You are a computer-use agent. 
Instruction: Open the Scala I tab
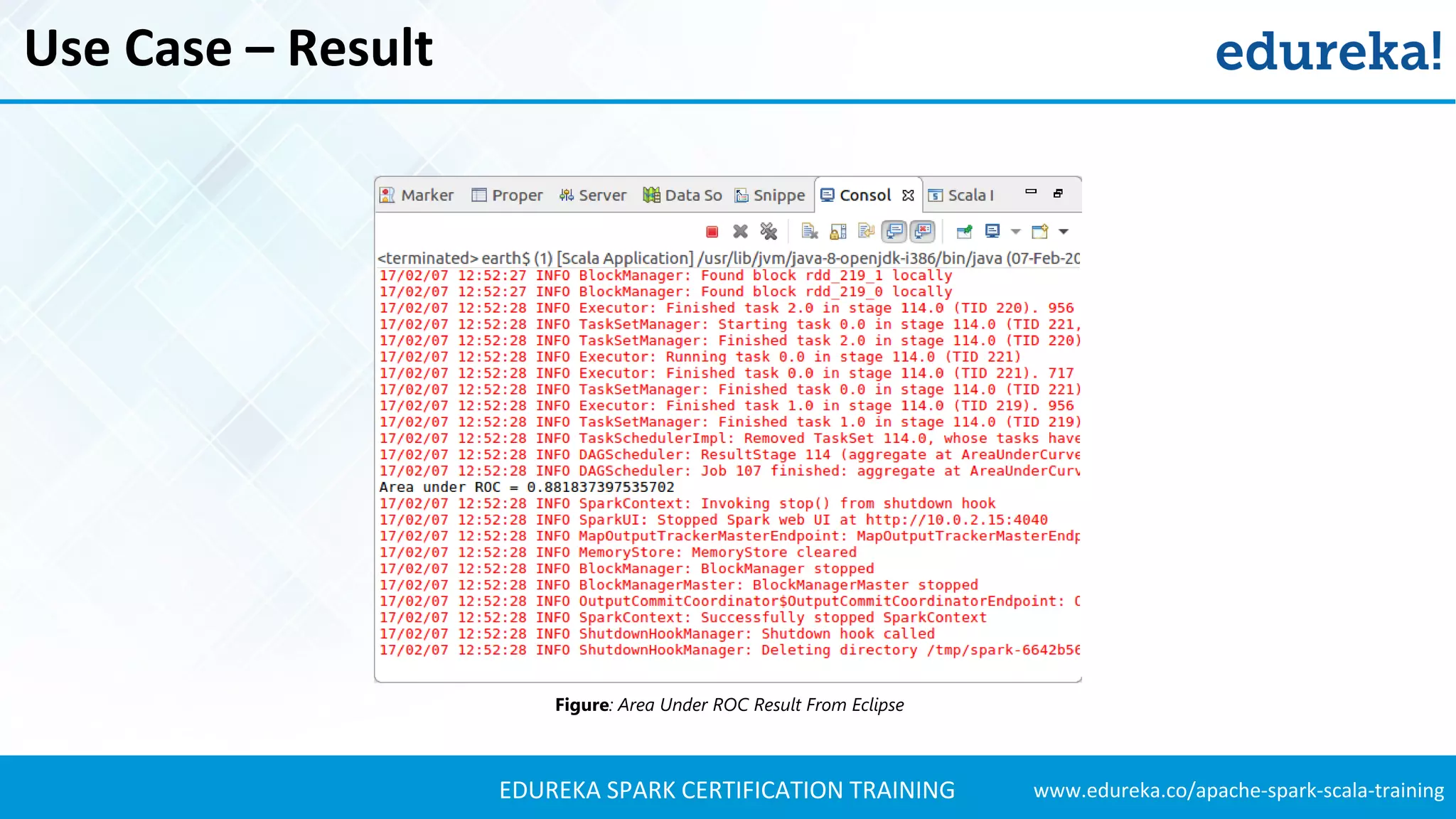961,196
